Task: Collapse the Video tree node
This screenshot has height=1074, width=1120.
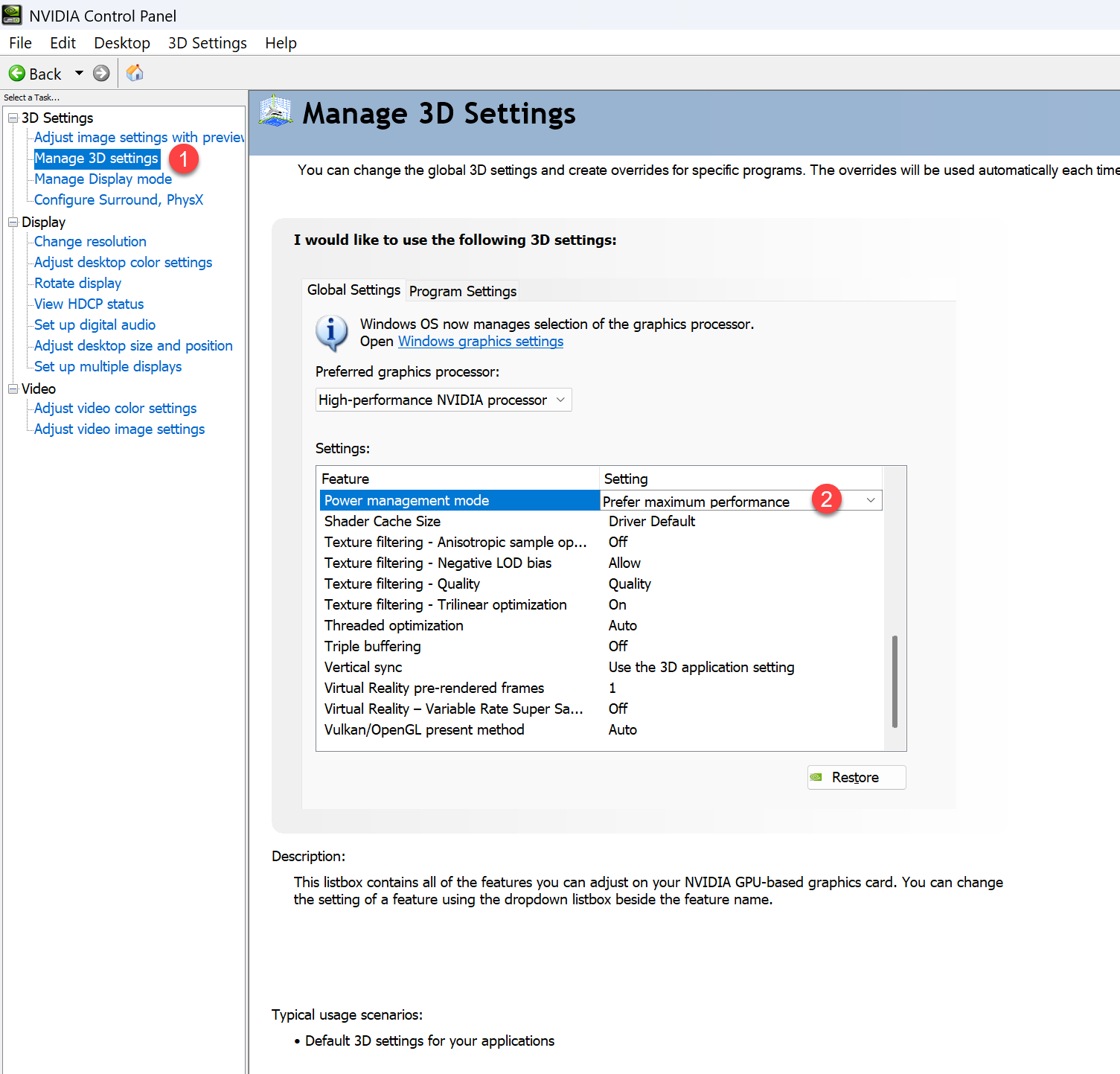Action: point(13,389)
